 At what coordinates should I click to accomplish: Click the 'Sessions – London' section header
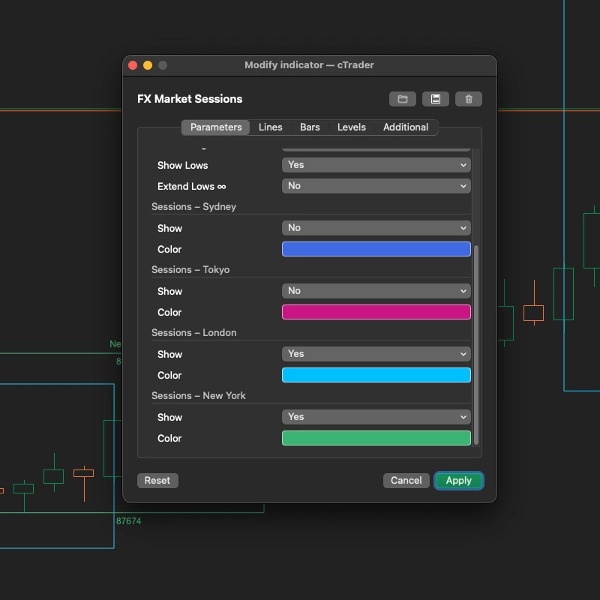click(194, 333)
